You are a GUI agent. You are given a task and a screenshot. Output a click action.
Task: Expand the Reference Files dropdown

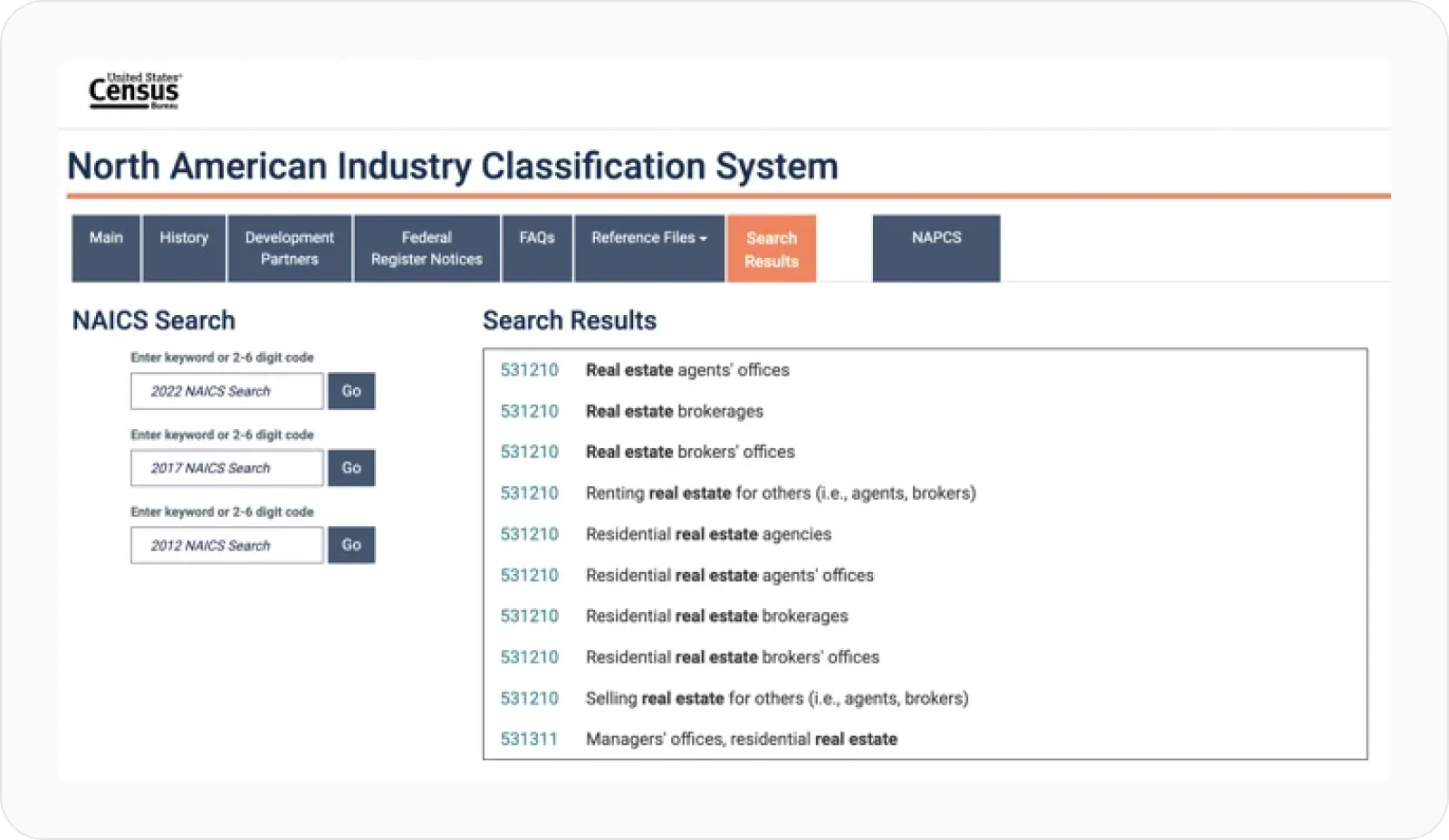click(x=648, y=248)
